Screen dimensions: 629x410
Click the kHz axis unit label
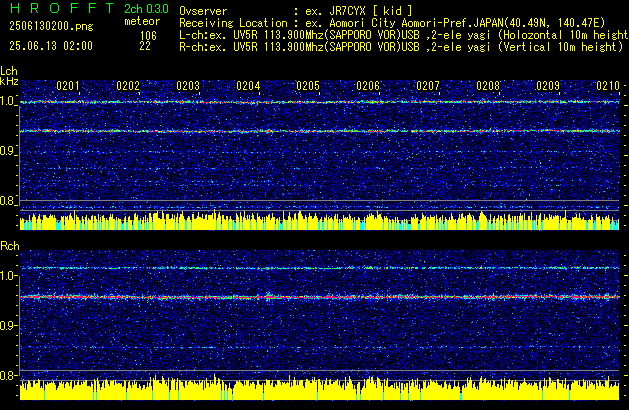[x=9, y=81]
